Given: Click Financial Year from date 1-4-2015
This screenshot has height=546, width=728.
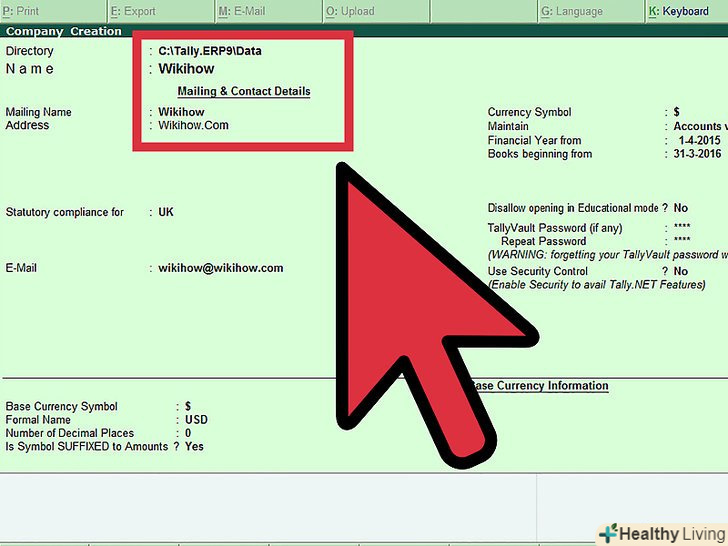Looking at the screenshot, I should click(699, 140).
